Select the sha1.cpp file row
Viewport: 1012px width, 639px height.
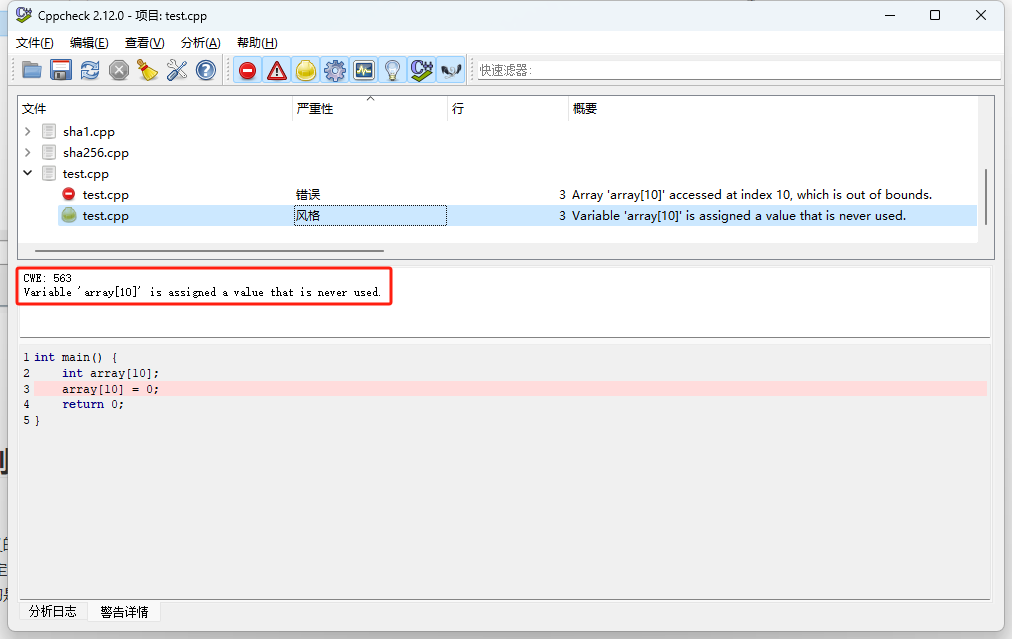88,132
